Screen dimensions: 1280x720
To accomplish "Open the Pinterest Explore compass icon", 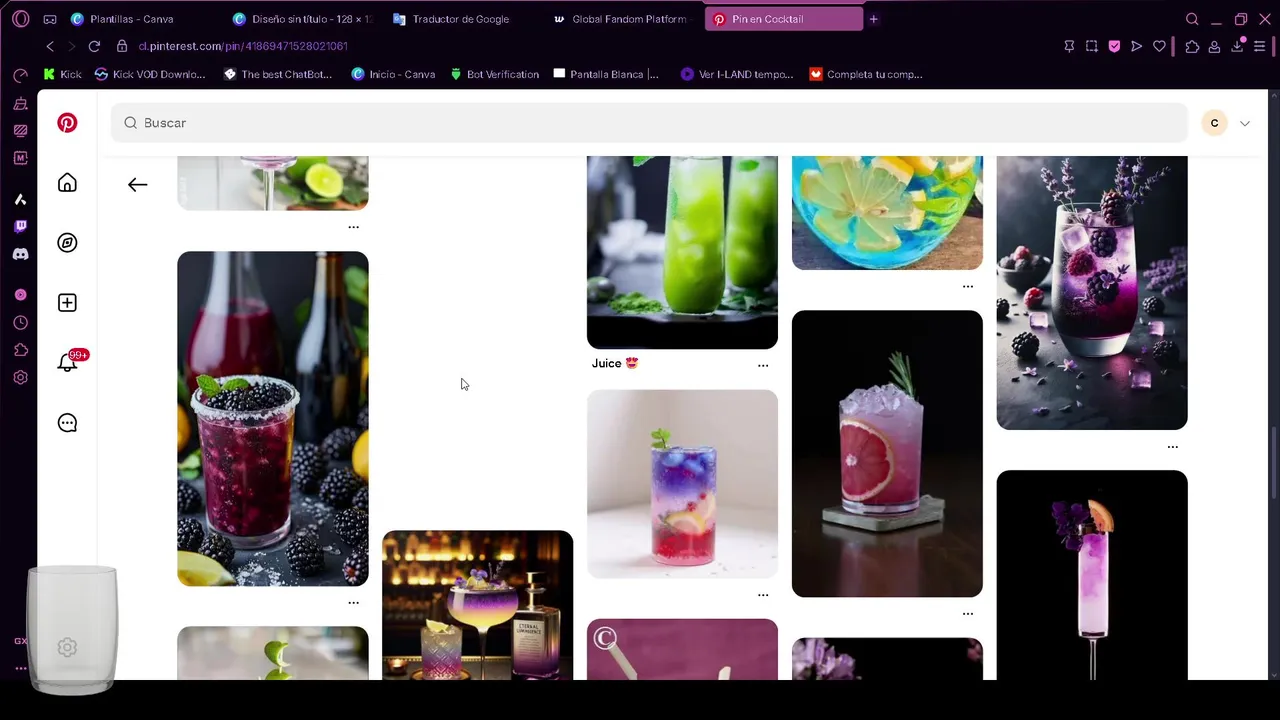I will click(x=67, y=243).
